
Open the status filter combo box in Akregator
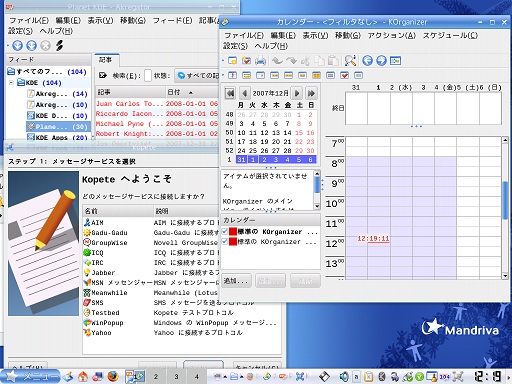pos(197,76)
